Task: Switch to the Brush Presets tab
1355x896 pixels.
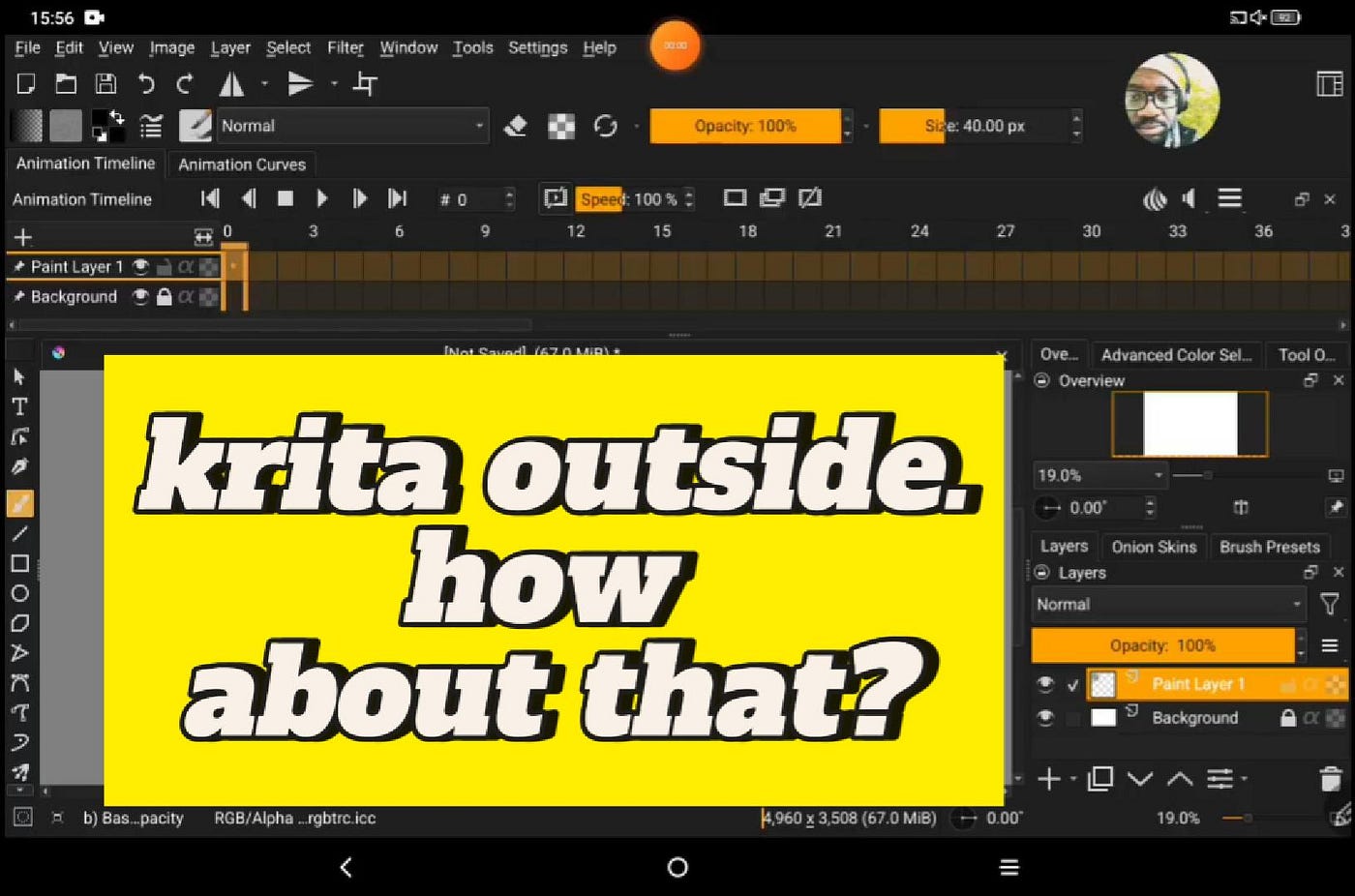Action: 1270,547
